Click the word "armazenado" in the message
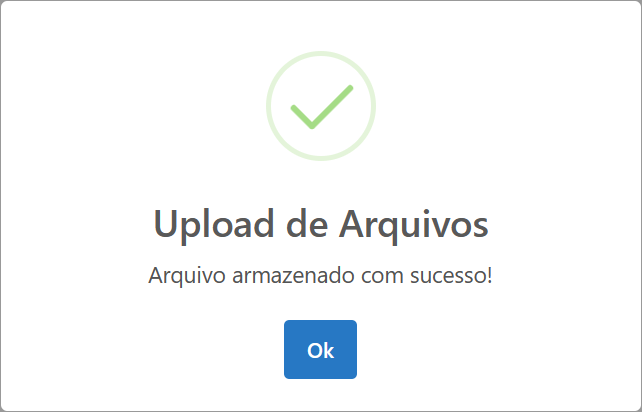This screenshot has height=412, width=642. [x=294, y=275]
